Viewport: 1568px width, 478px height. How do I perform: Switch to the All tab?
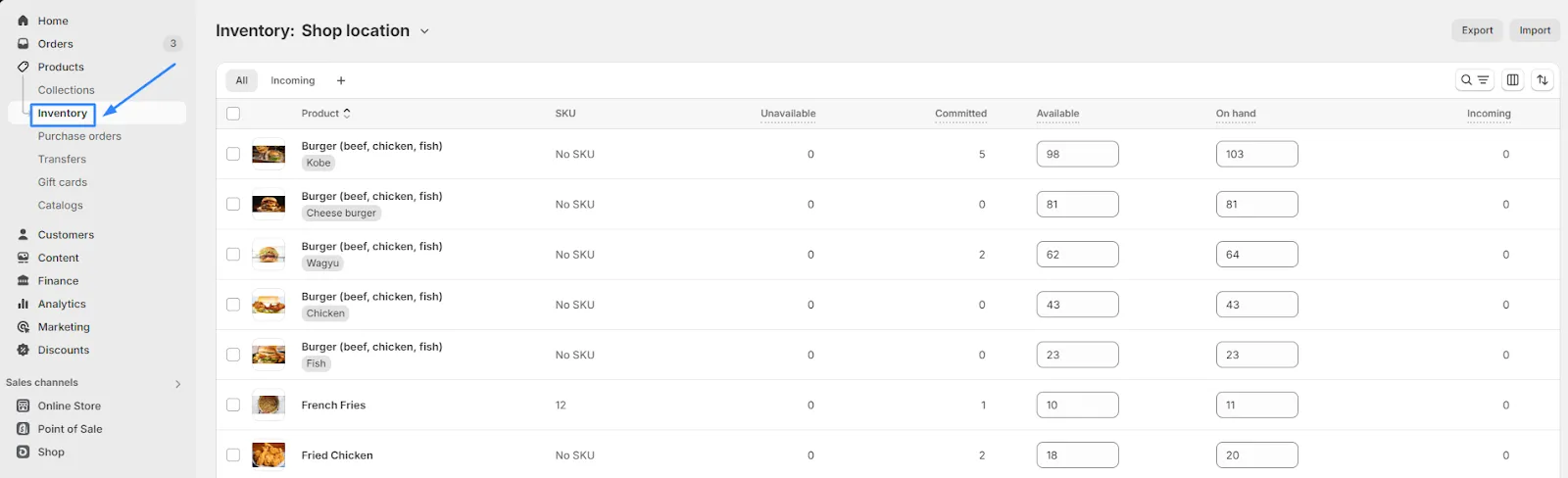click(x=242, y=80)
